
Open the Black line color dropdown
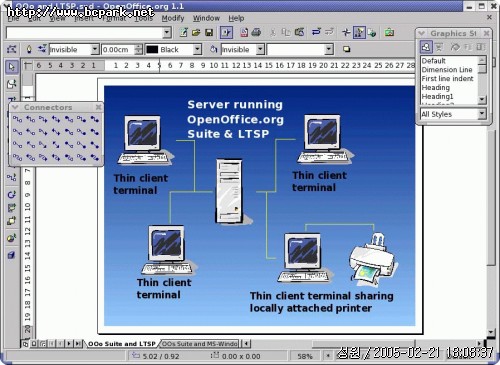pyautogui.click(x=197, y=49)
